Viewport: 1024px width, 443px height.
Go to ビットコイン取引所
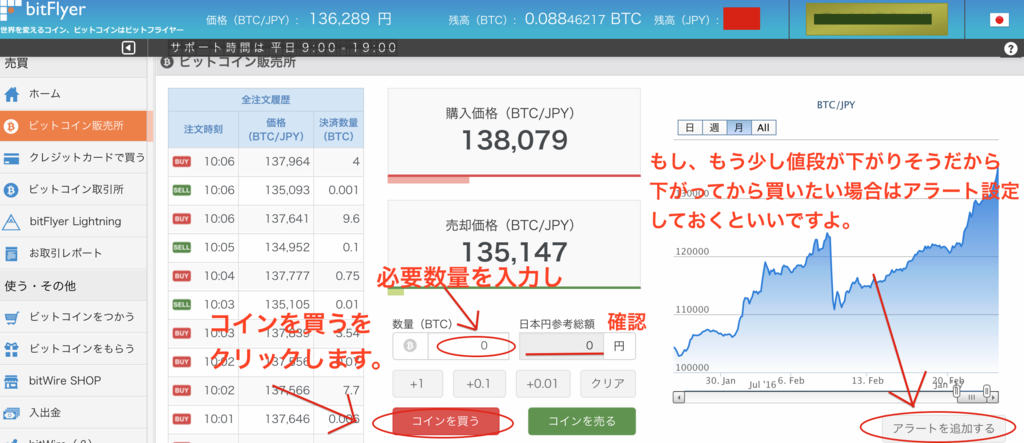[x=73, y=190]
